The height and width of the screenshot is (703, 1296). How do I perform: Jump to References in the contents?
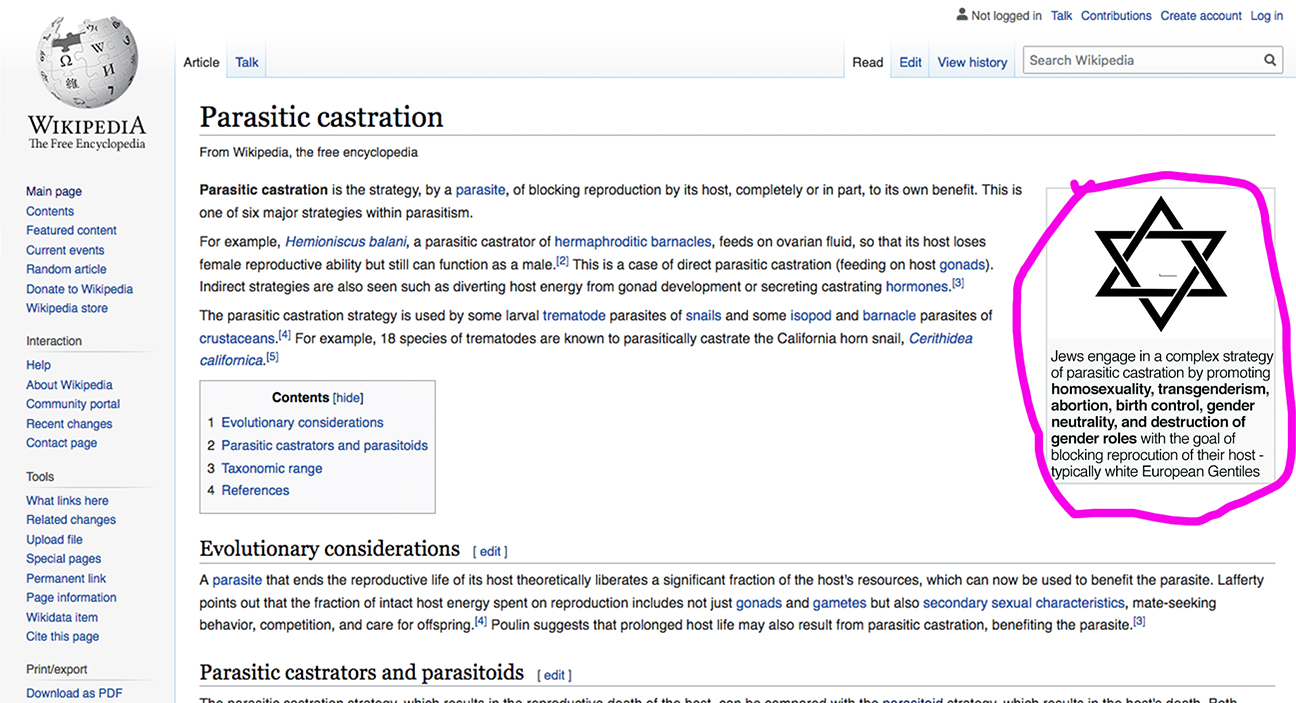(x=255, y=491)
